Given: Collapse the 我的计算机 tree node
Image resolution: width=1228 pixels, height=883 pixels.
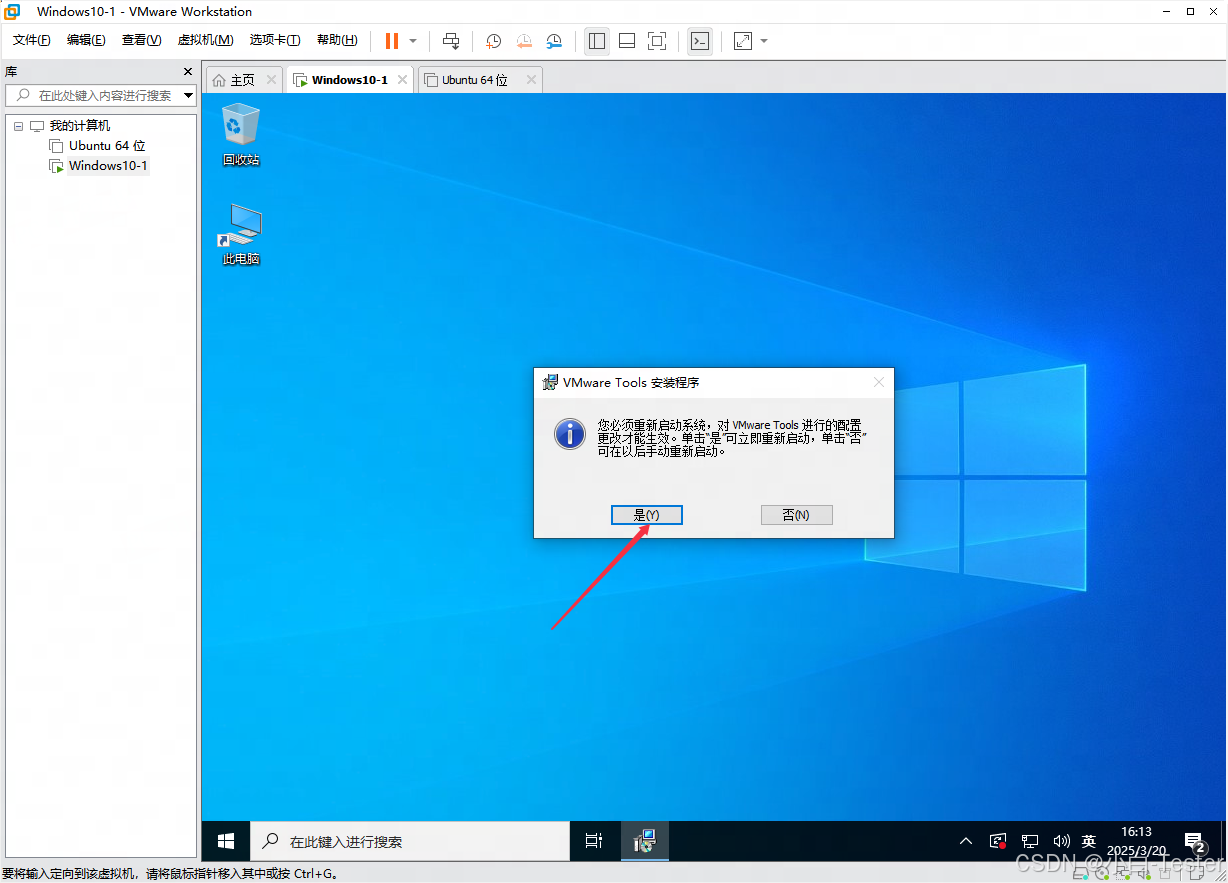Looking at the screenshot, I should click(x=18, y=126).
